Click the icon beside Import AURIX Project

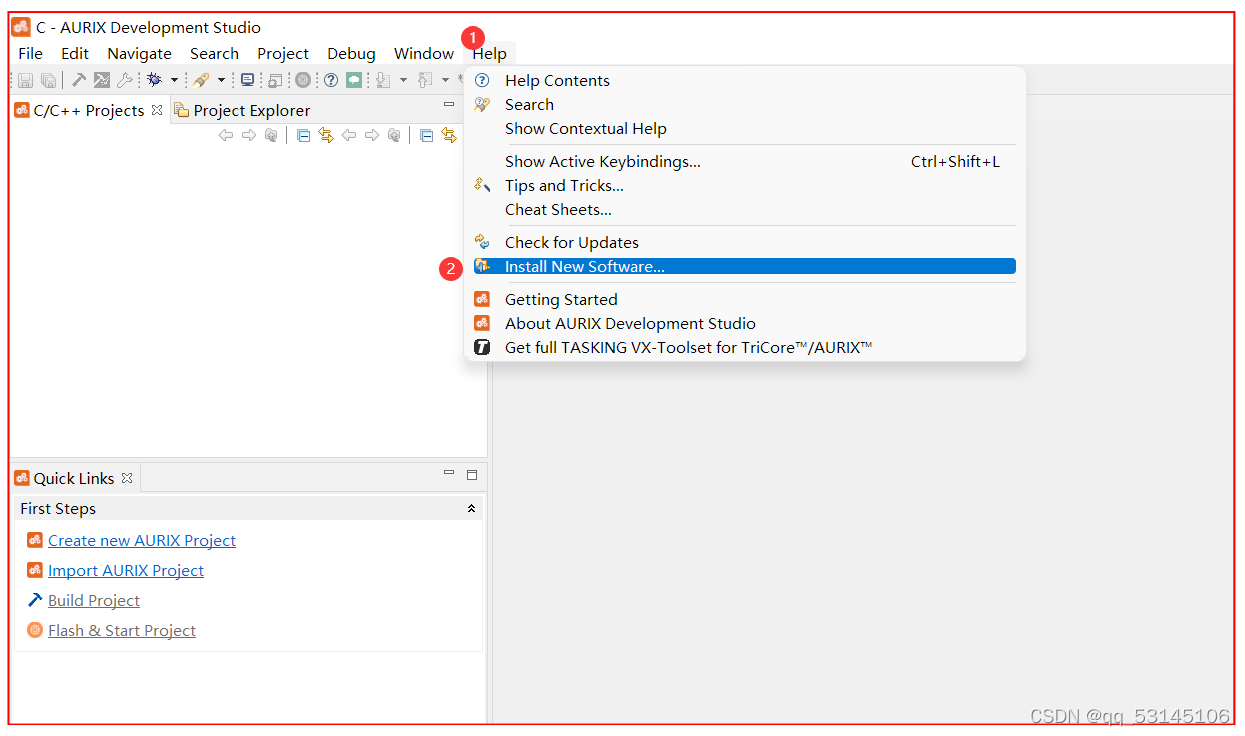(x=35, y=570)
